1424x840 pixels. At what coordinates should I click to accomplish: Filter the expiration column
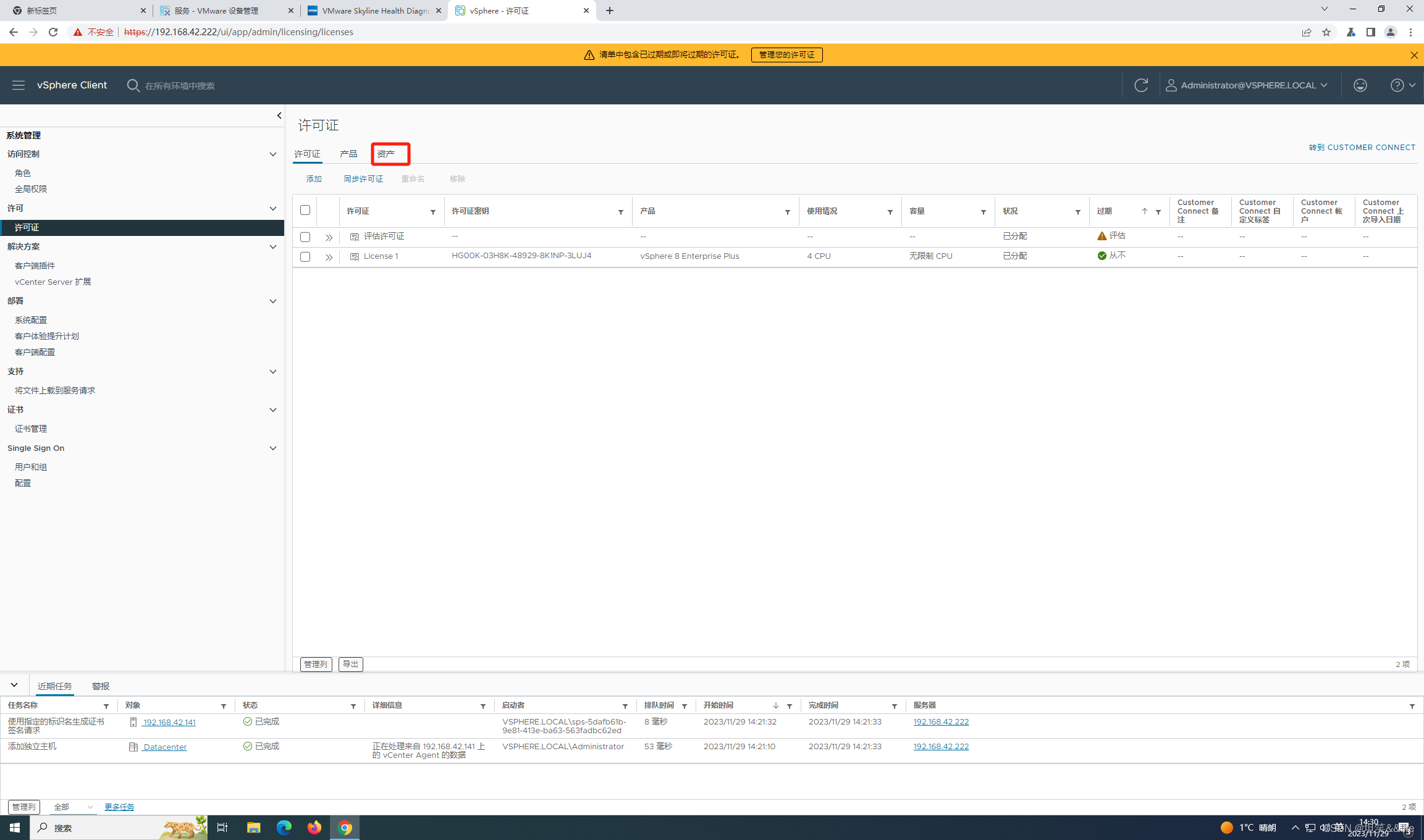pyautogui.click(x=1158, y=212)
